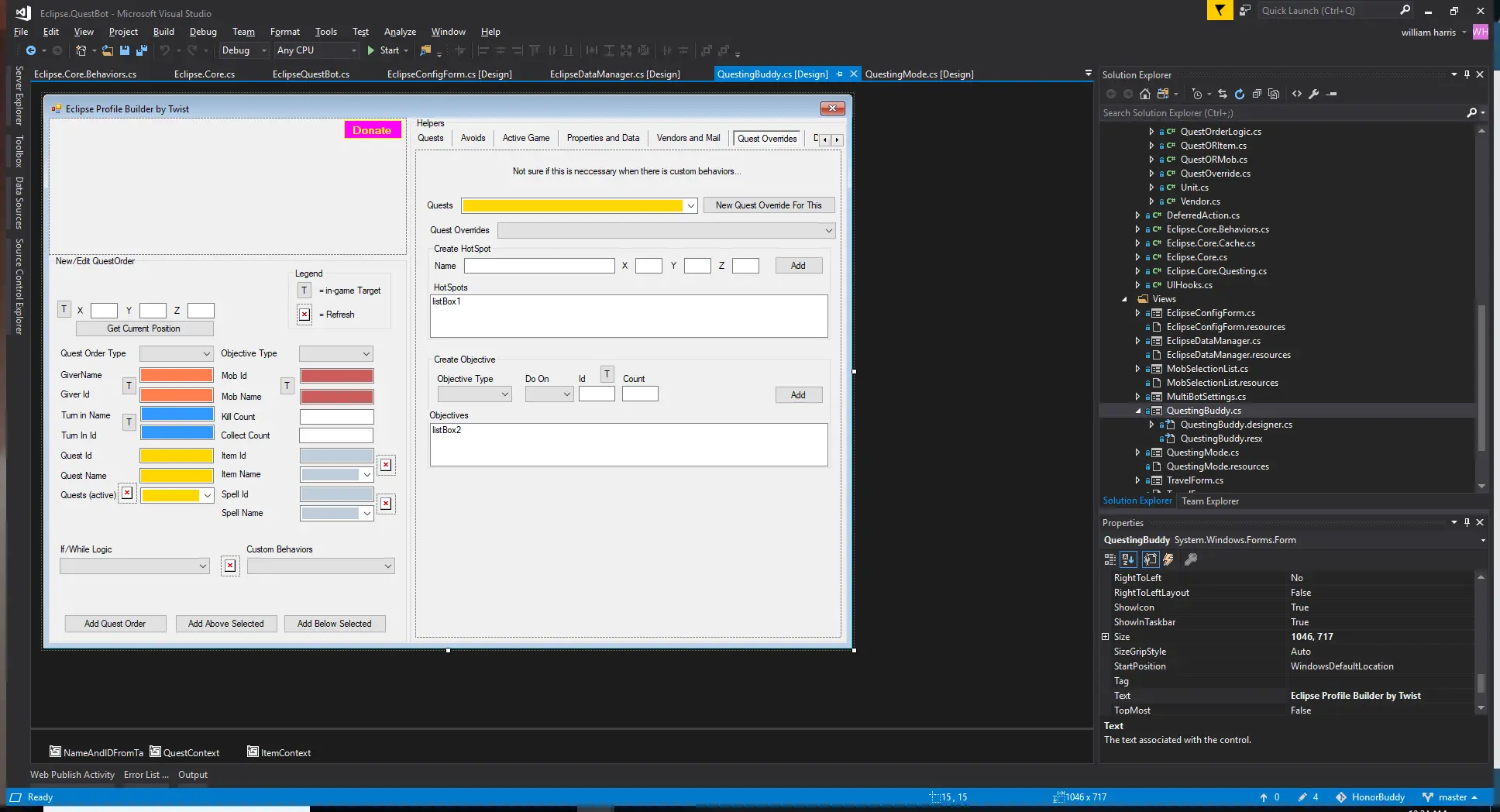Open the Debug configuration dropdown
Screen dimensions: 1500x812
pos(243,50)
